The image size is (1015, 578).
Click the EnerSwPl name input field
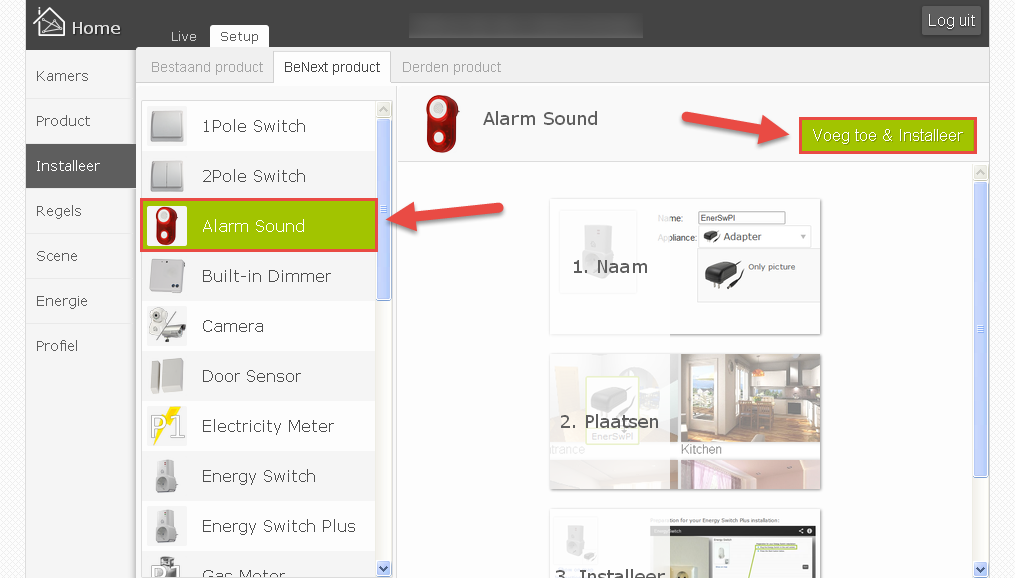coord(741,218)
